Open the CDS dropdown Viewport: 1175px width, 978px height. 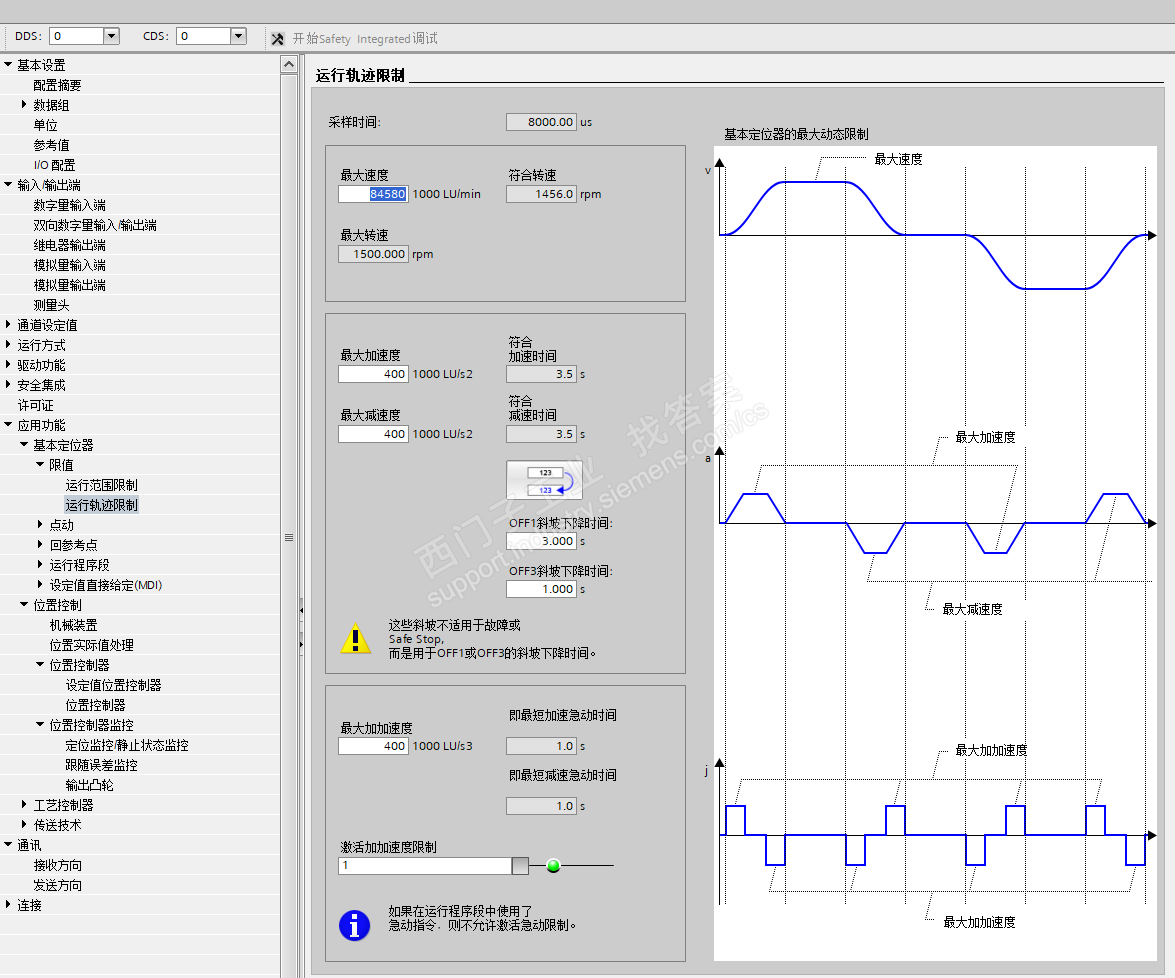pyautogui.click(x=238, y=36)
